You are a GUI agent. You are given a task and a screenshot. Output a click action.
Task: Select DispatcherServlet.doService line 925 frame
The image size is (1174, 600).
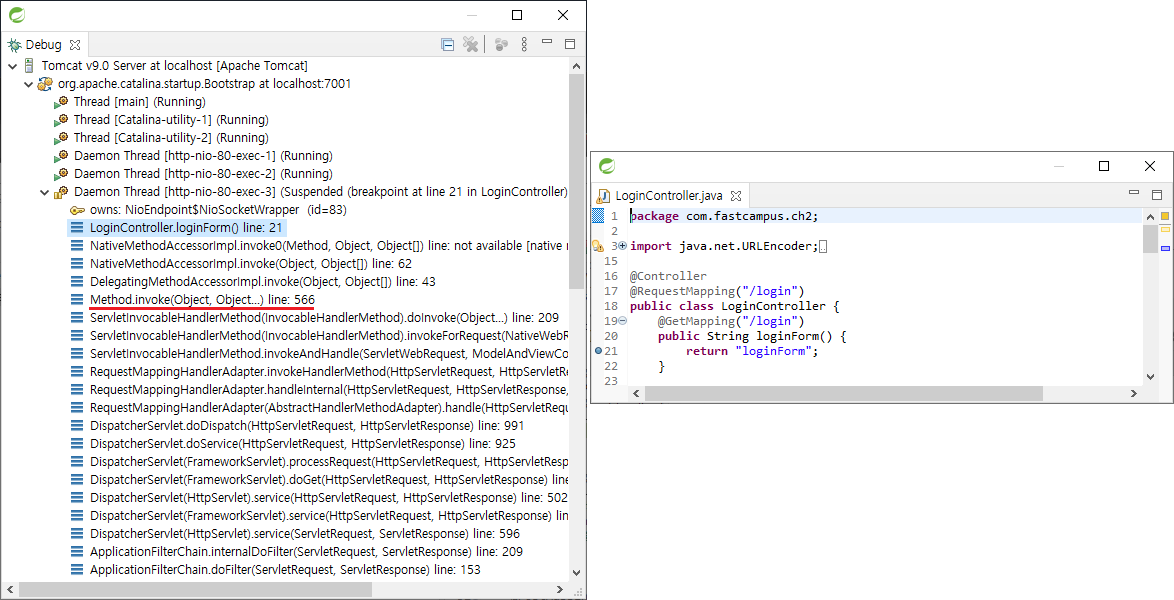pyautogui.click(x=302, y=443)
